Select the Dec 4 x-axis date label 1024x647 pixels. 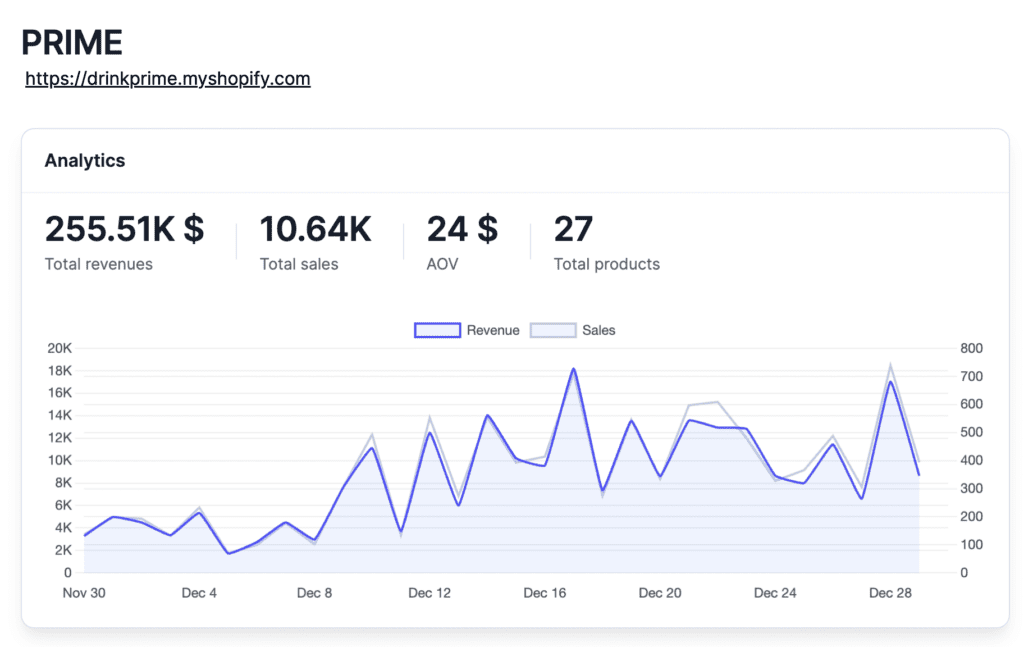click(199, 593)
